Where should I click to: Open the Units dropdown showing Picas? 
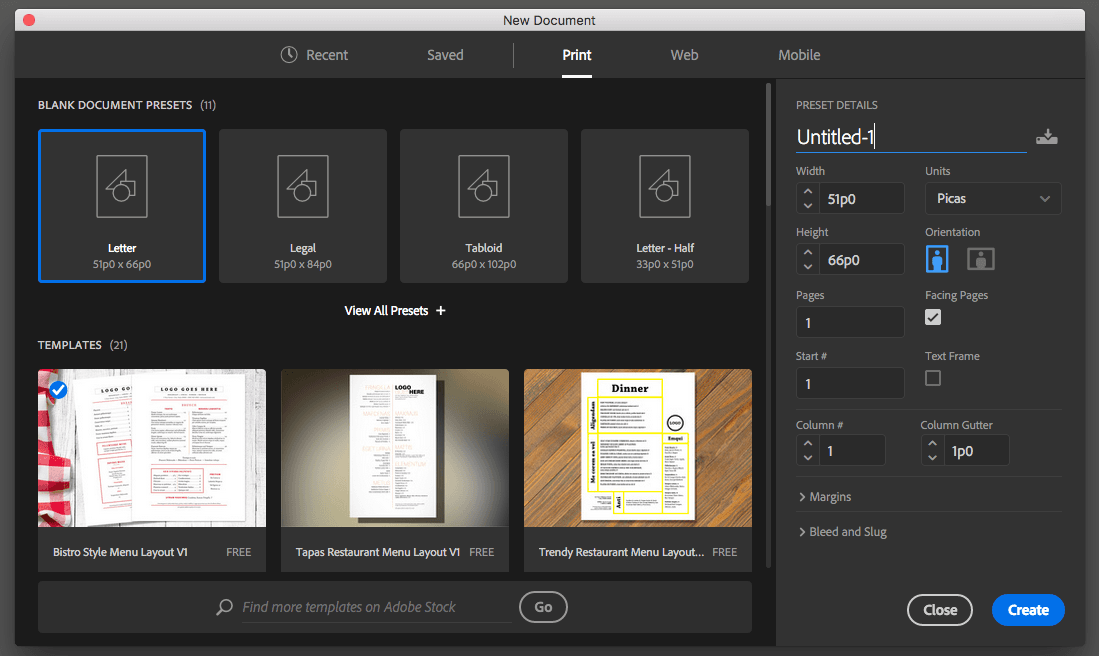993,199
